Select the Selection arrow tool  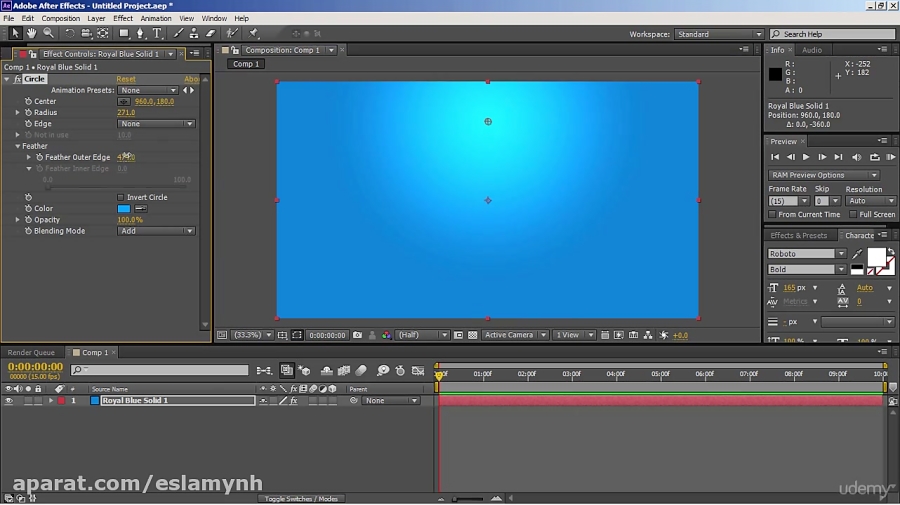coord(15,34)
